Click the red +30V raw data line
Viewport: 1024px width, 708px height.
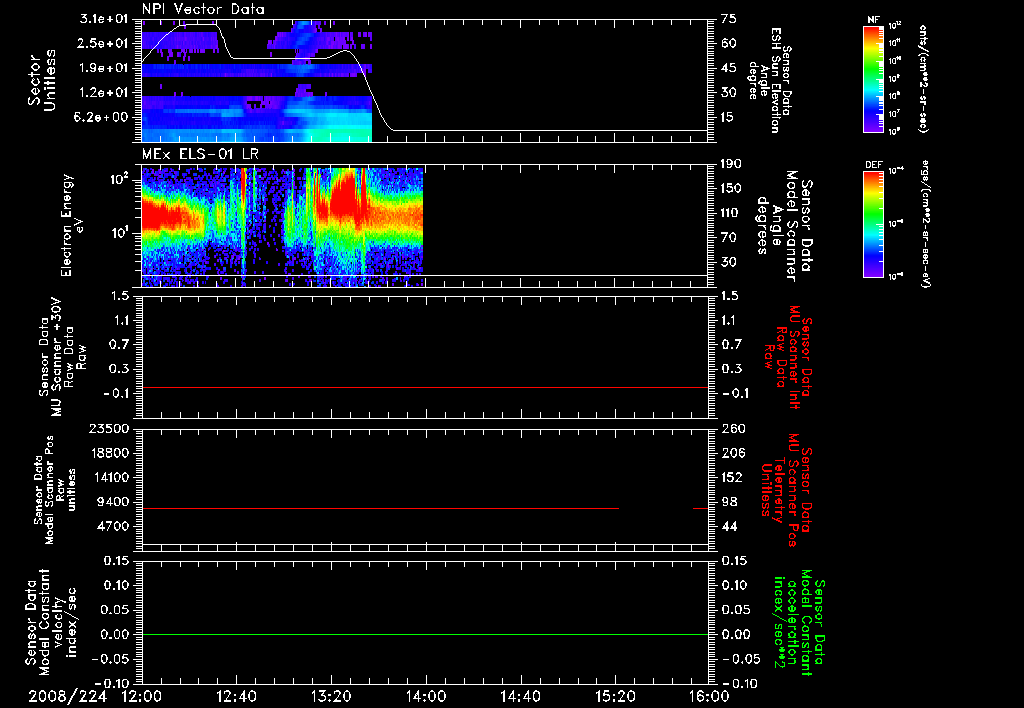point(425,387)
